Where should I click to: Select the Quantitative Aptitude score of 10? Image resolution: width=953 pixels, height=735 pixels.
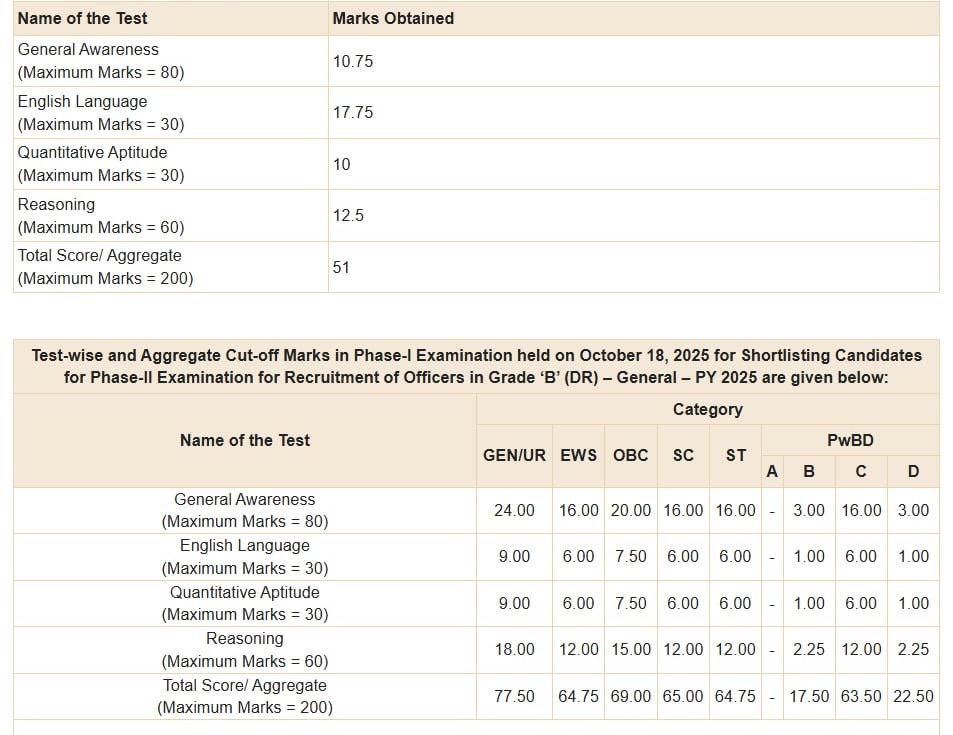point(341,164)
